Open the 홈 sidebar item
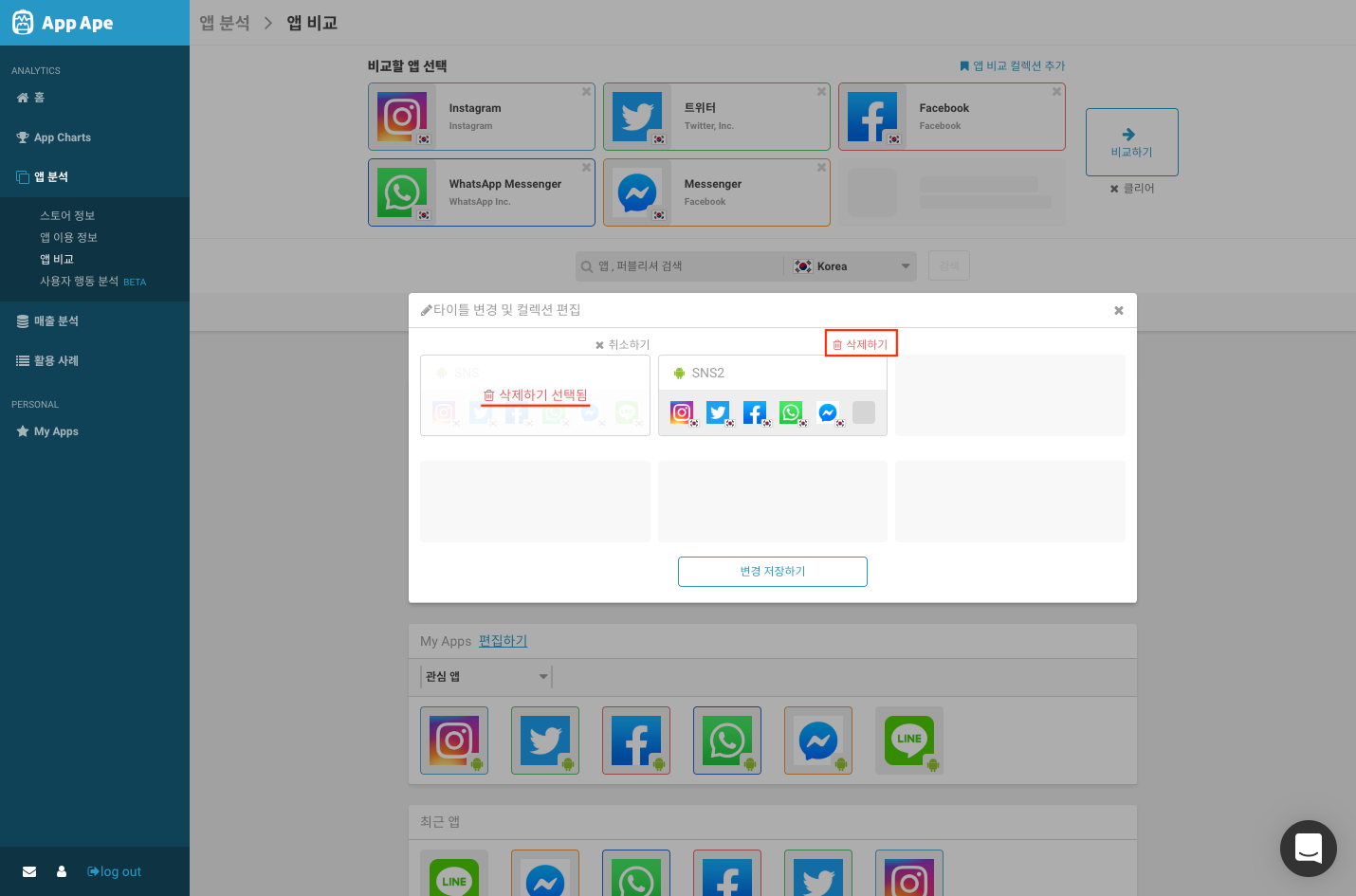Image resolution: width=1356 pixels, height=896 pixels. (30, 98)
